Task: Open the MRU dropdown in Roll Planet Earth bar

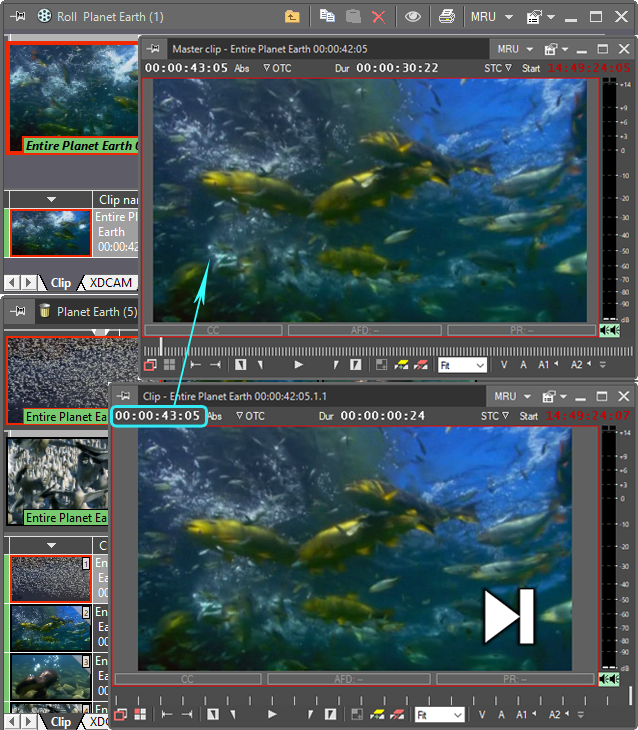Action: [x=492, y=17]
